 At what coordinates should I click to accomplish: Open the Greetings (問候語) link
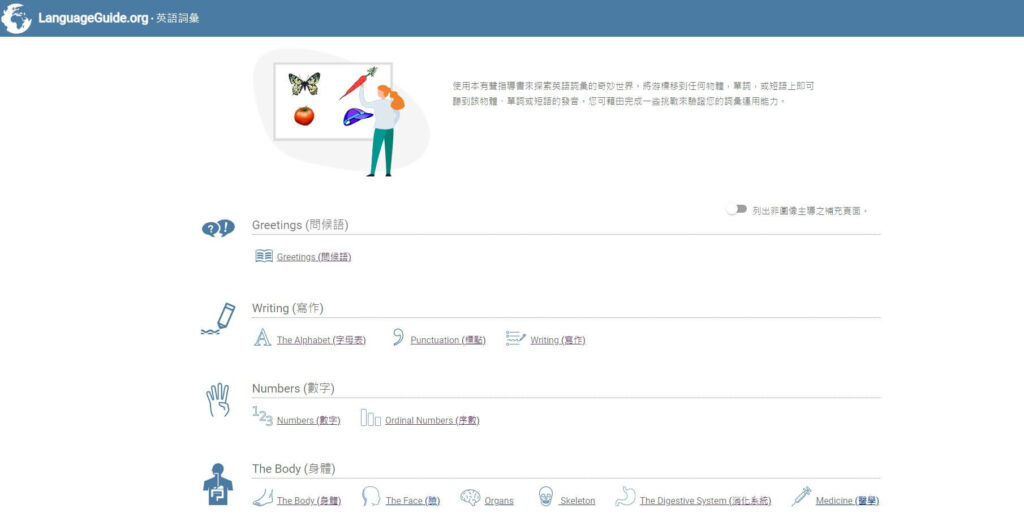(x=314, y=257)
